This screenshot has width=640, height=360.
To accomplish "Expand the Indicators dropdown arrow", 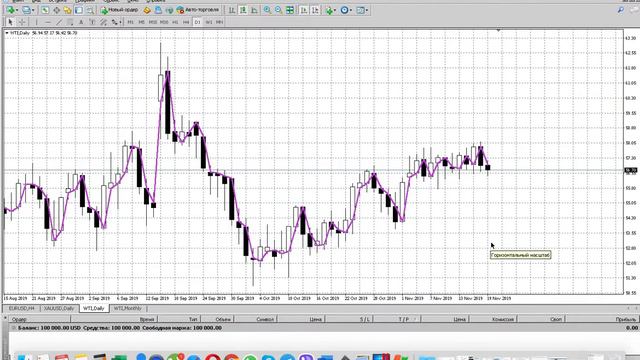I will (335, 10).
